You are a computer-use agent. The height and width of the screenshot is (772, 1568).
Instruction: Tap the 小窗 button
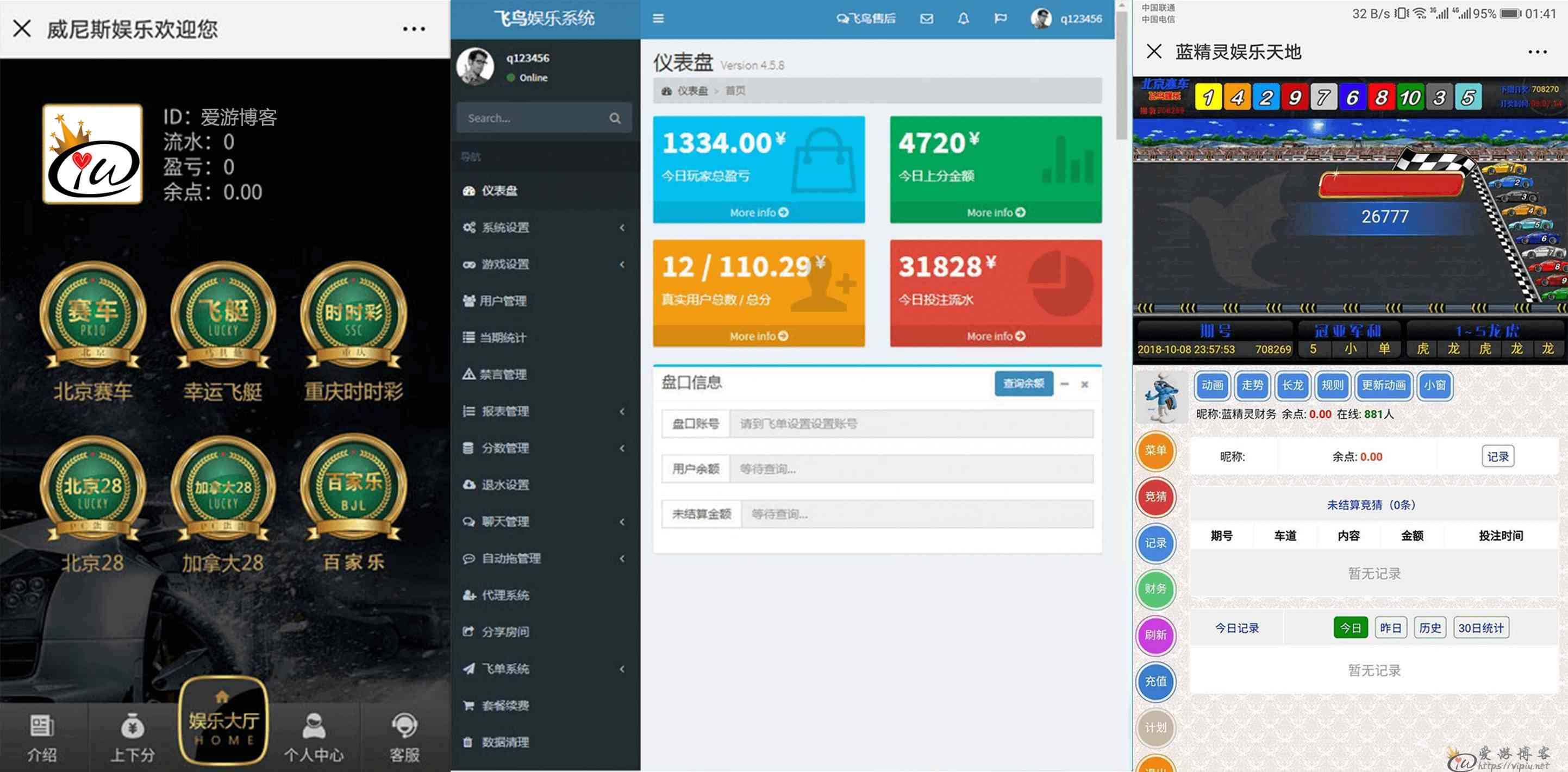(1434, 385)
